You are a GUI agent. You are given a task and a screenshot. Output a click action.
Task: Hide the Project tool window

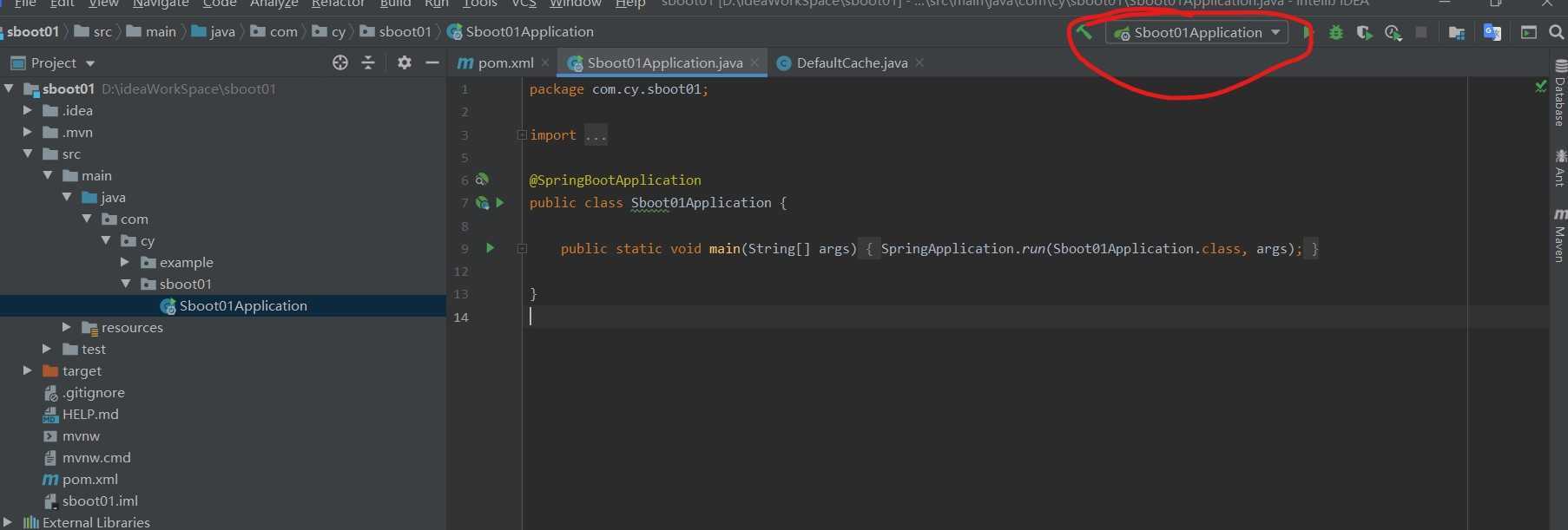click(x=432, y=62)
